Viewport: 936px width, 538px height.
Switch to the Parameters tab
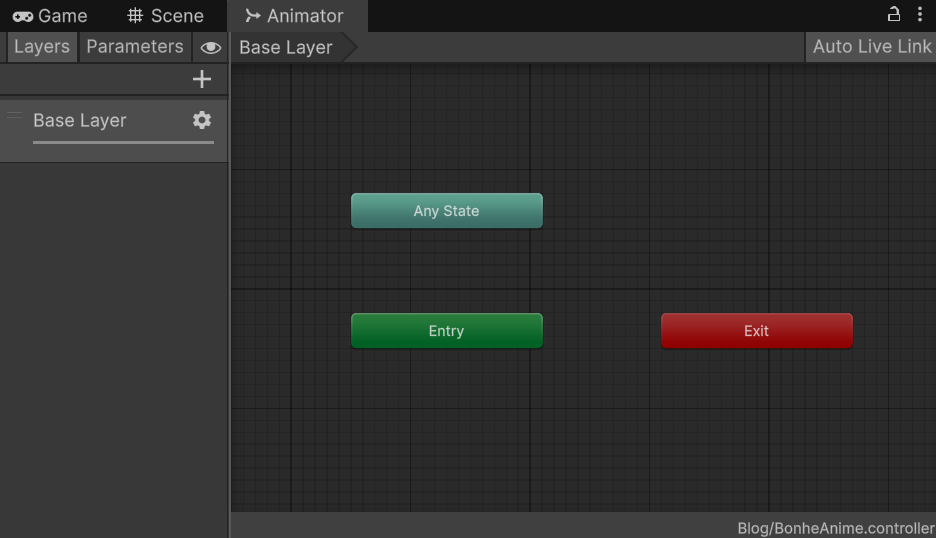pos(135,47)
